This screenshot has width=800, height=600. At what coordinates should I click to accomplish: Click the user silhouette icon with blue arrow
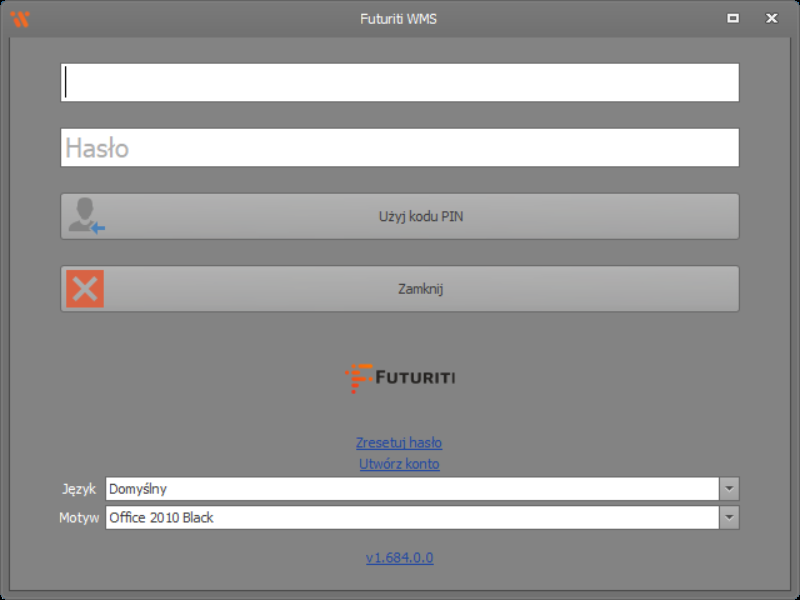tap(86, 216)
